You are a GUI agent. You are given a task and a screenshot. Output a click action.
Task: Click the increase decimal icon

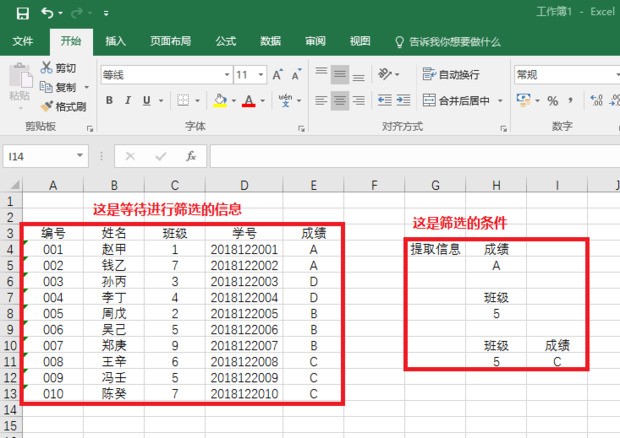pyautogui.click(x=596, y=100)
